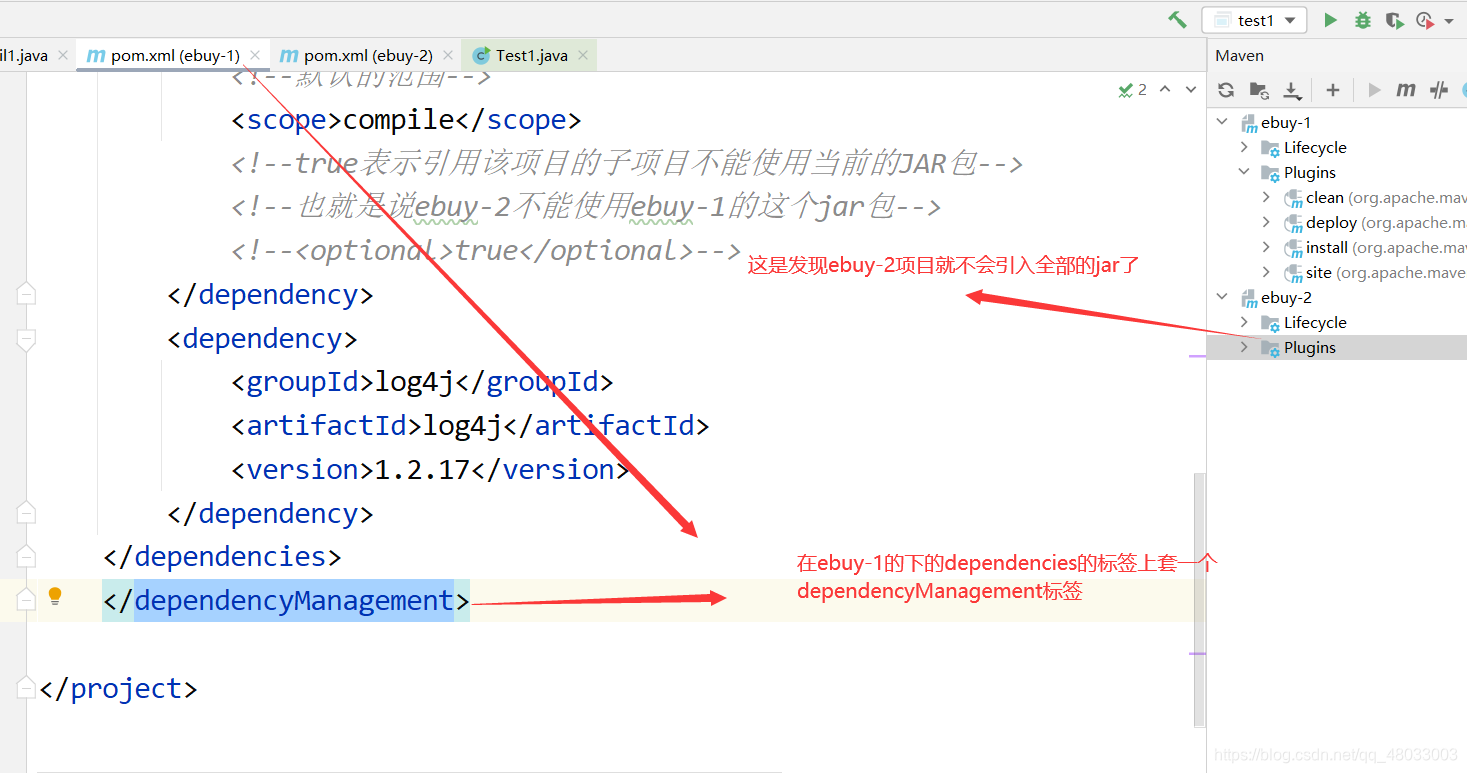Select the install plugin entry

(1375, 248)
